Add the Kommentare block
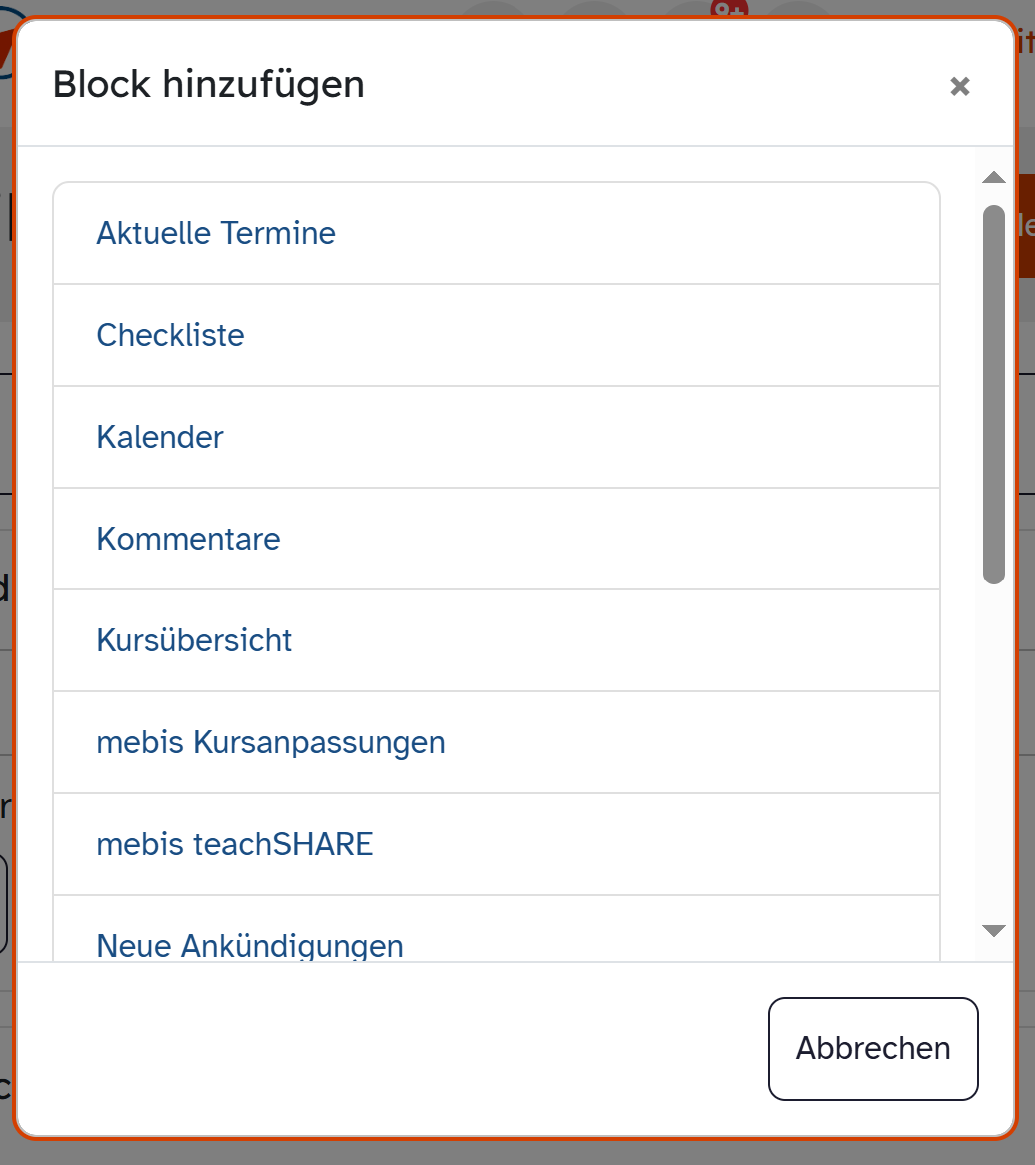 click(188, 540)
